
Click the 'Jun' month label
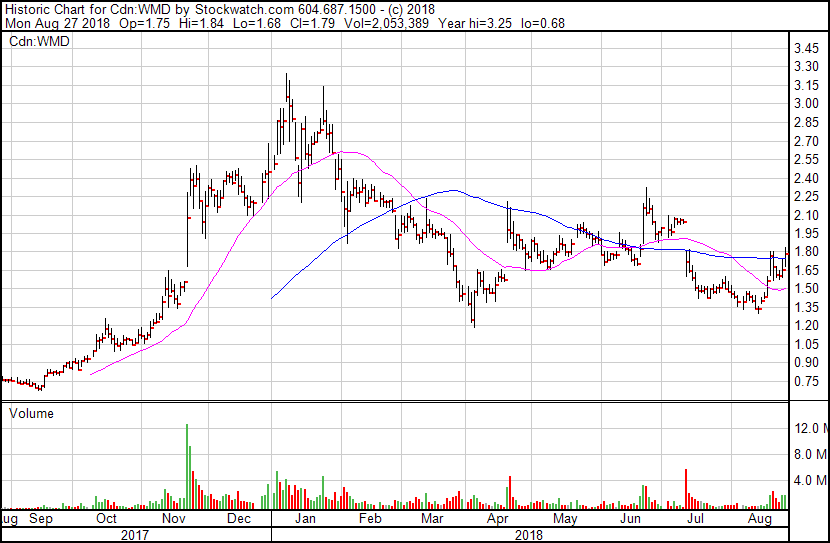pos(630,519)
